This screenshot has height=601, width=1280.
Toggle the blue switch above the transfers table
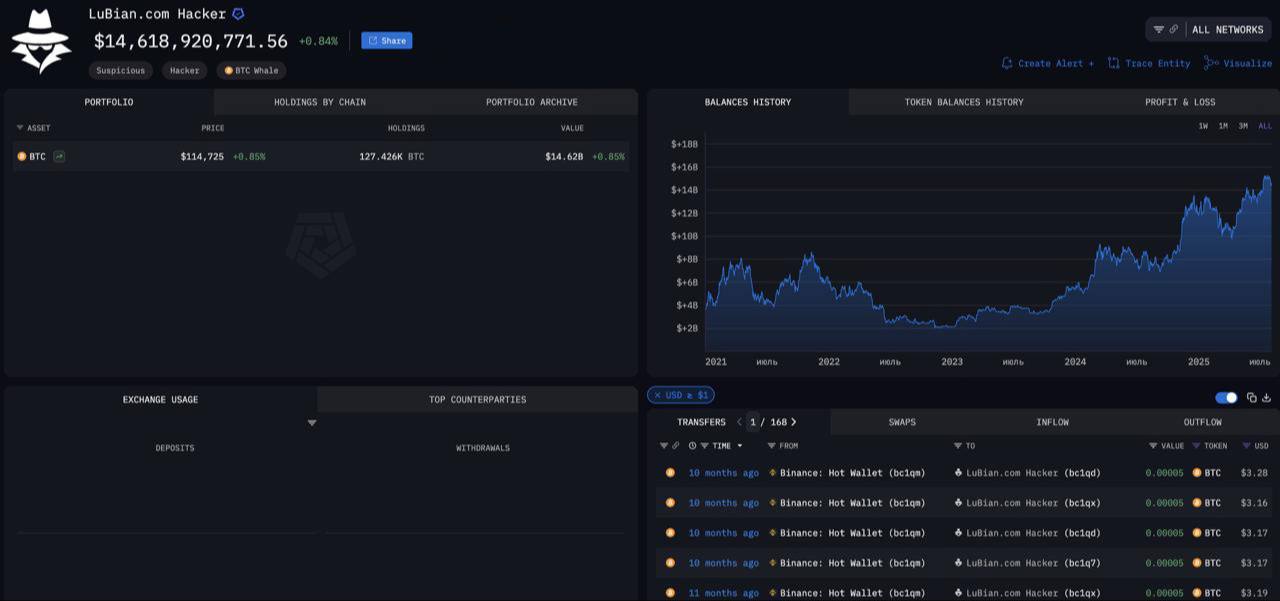coord(1226,398)
